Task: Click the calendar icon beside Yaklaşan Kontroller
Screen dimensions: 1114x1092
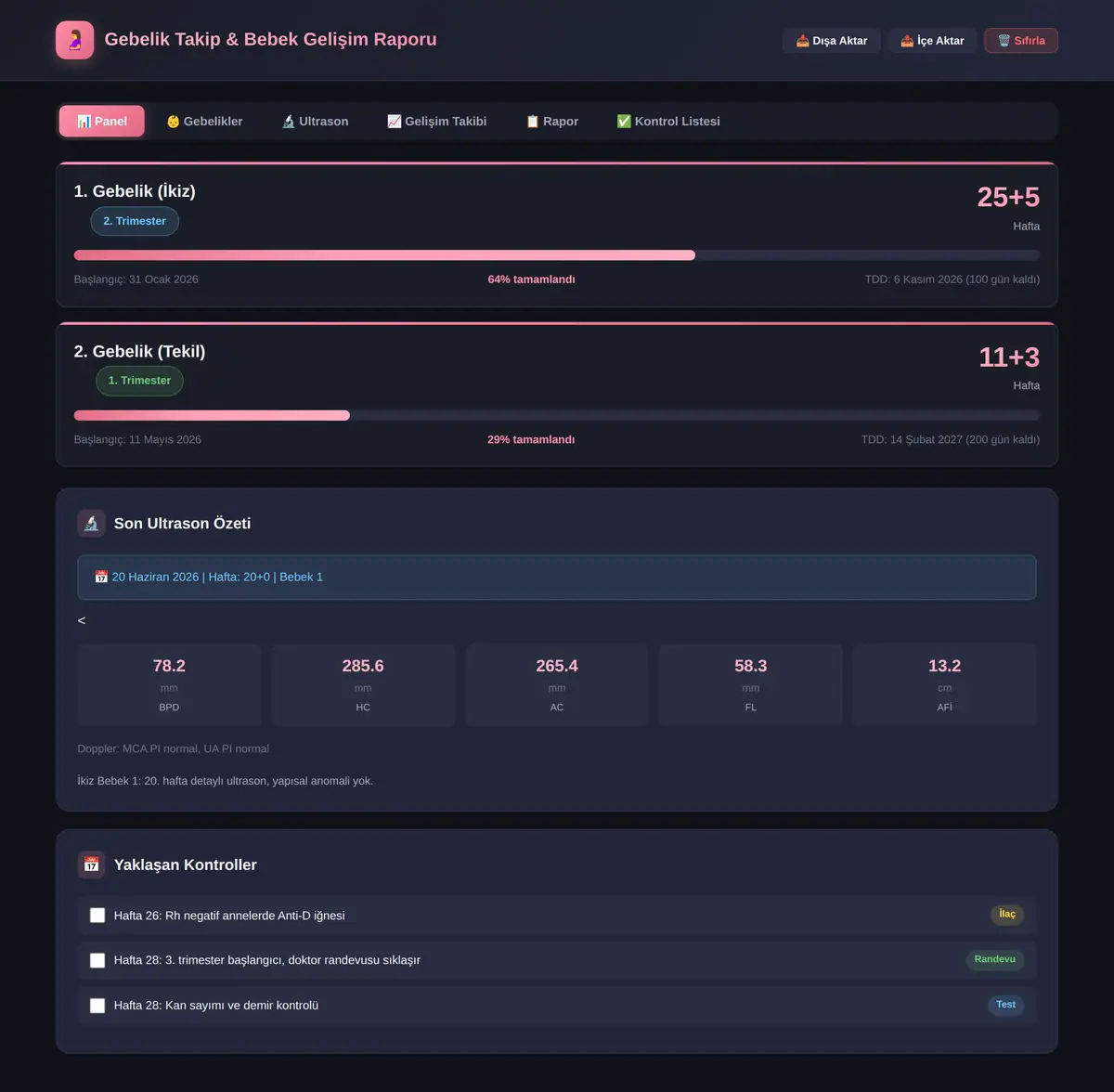Action: click(91, 864)
